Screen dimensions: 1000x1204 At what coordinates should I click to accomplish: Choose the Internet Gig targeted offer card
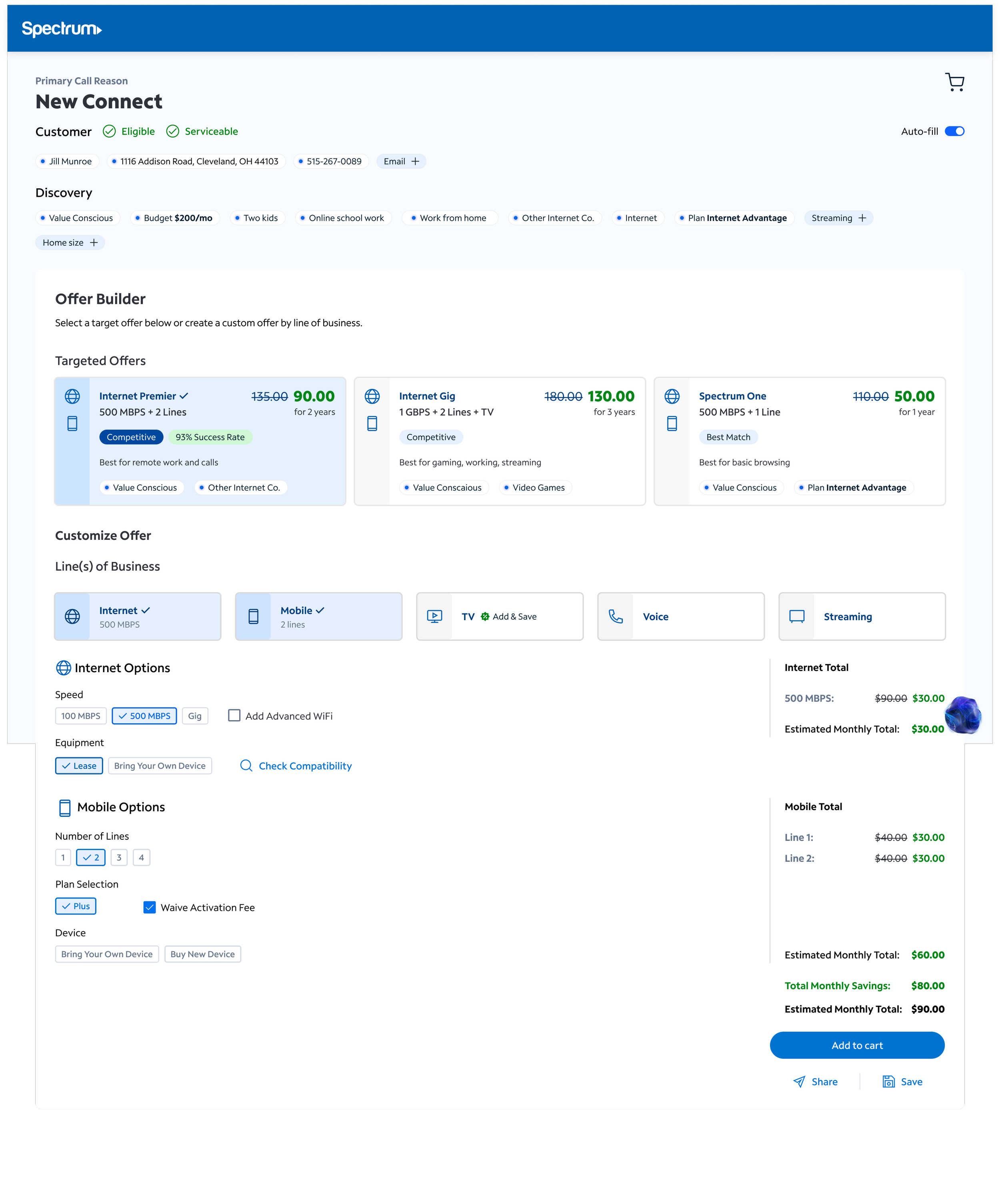(500, 441)
